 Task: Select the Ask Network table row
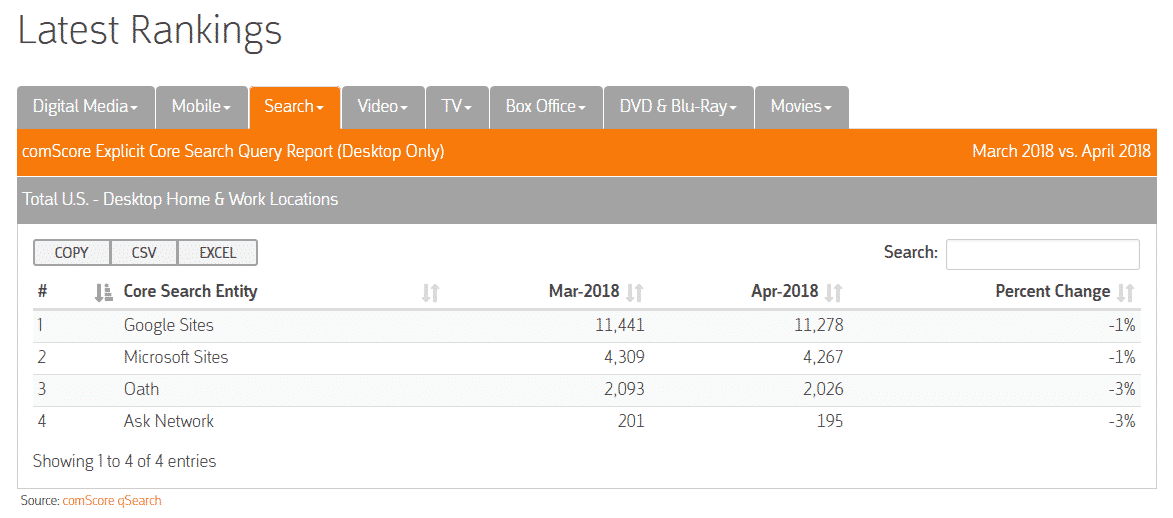coord(586,421)
